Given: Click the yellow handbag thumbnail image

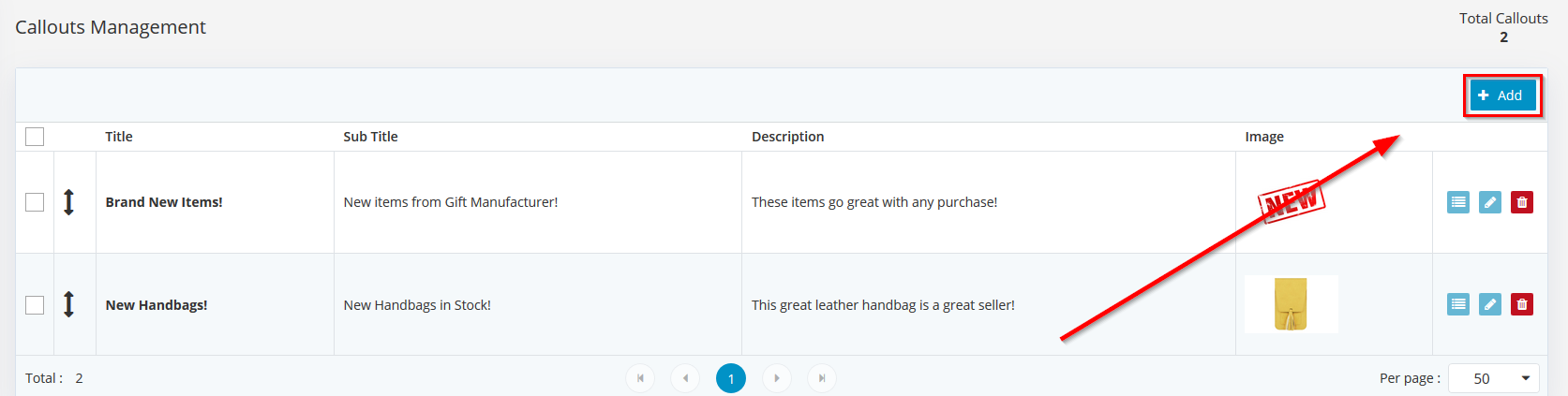Looking at the screenshot, I should click(1292, 304).
